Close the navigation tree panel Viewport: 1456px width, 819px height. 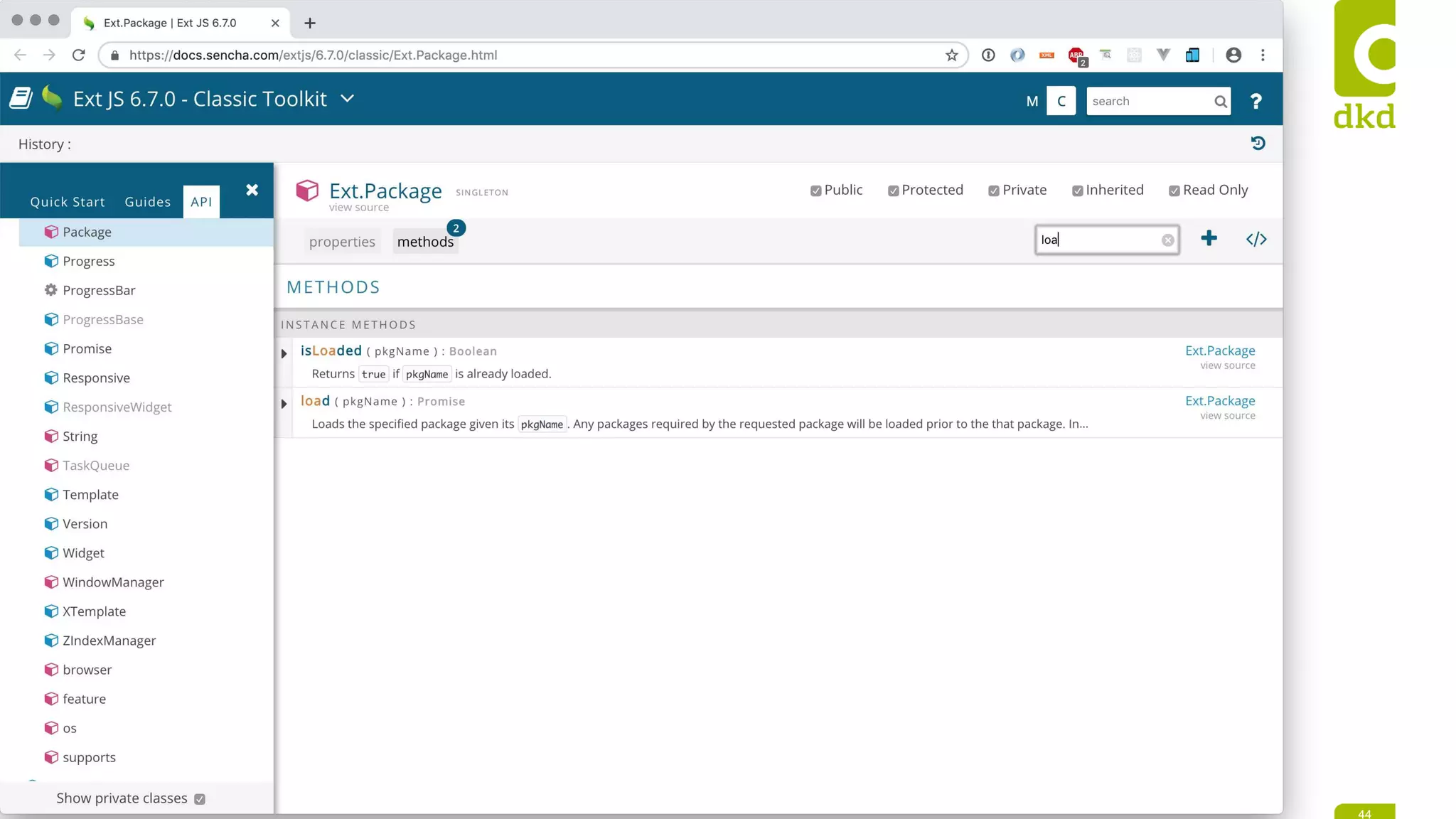pyautogui.click(x=252, y=190)
